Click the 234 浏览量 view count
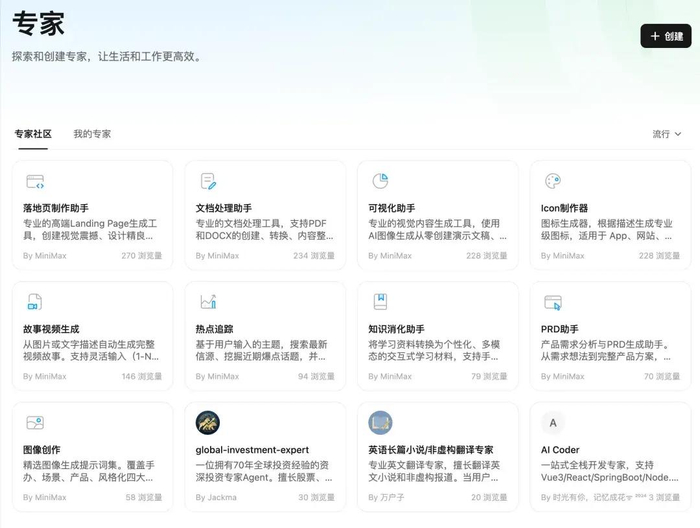 314,256
